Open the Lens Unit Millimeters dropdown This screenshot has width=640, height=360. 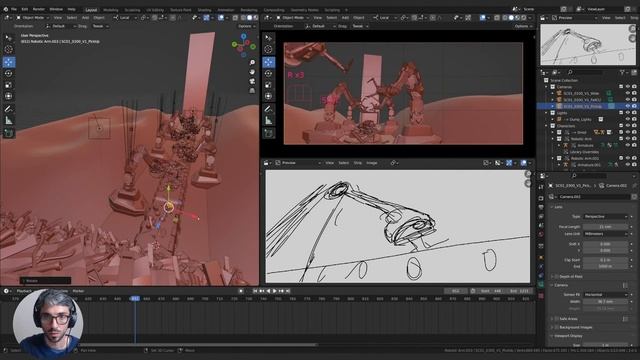[x=605, y=234]
